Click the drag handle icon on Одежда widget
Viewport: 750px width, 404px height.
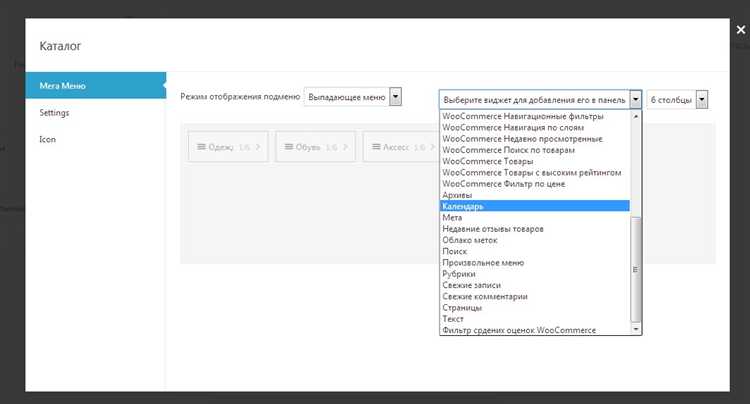202,147
